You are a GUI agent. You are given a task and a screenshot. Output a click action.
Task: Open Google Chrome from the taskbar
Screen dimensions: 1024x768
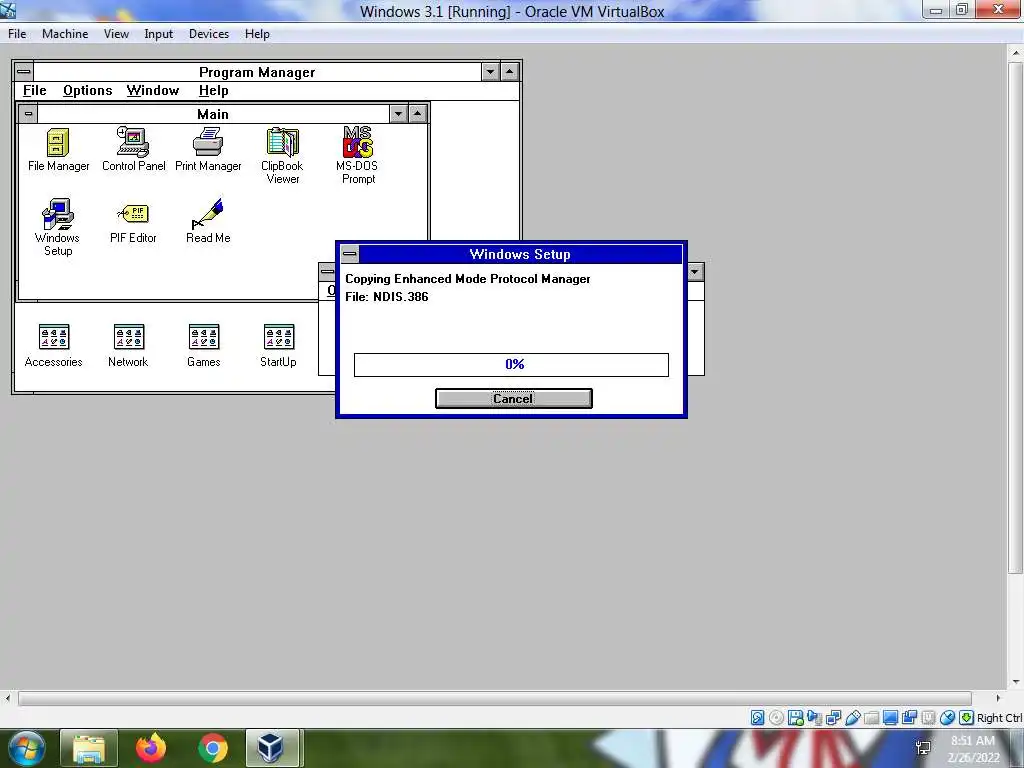[x=212, y=748]
